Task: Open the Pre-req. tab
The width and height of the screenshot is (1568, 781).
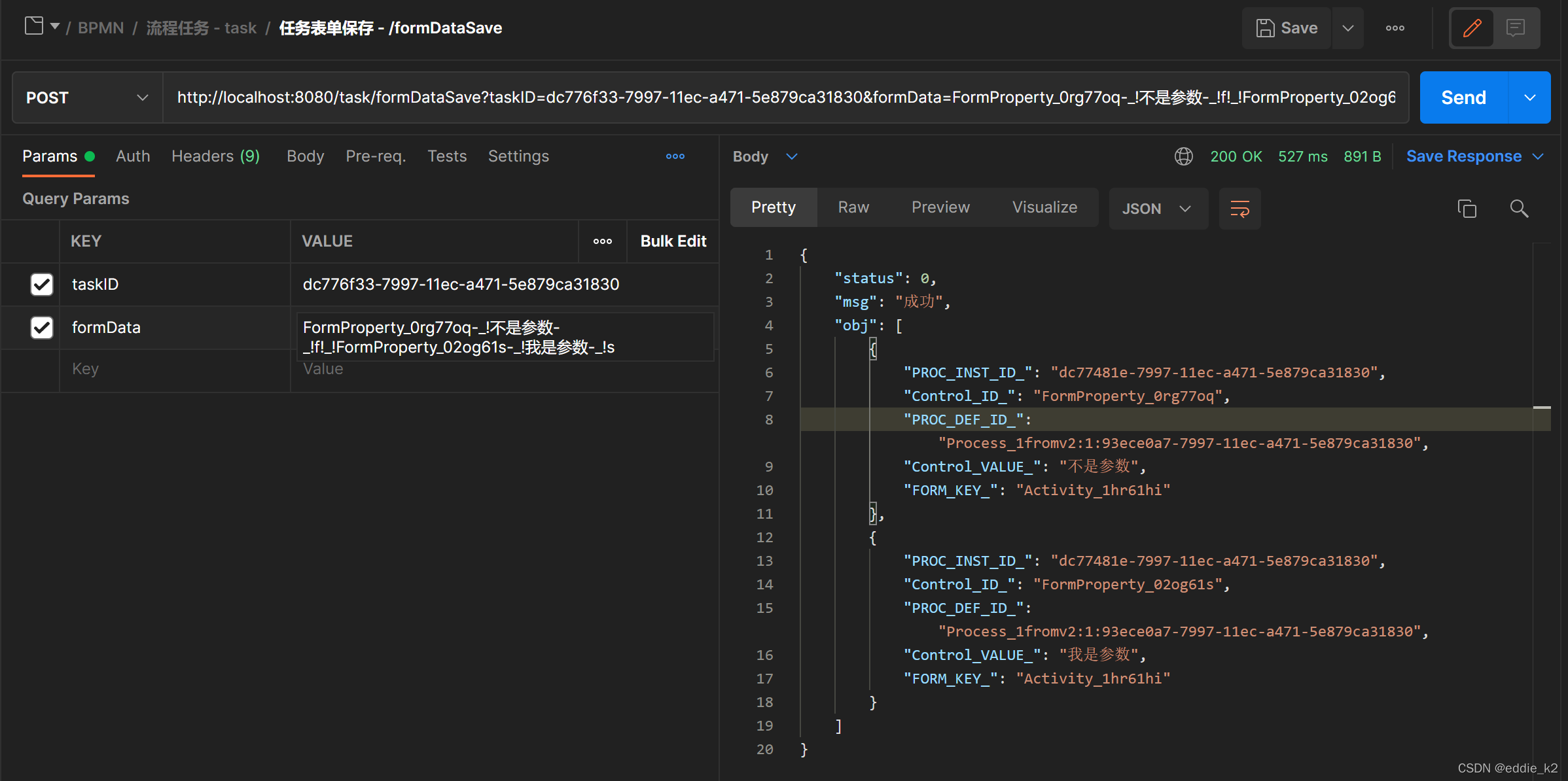Action: [376, 156]
